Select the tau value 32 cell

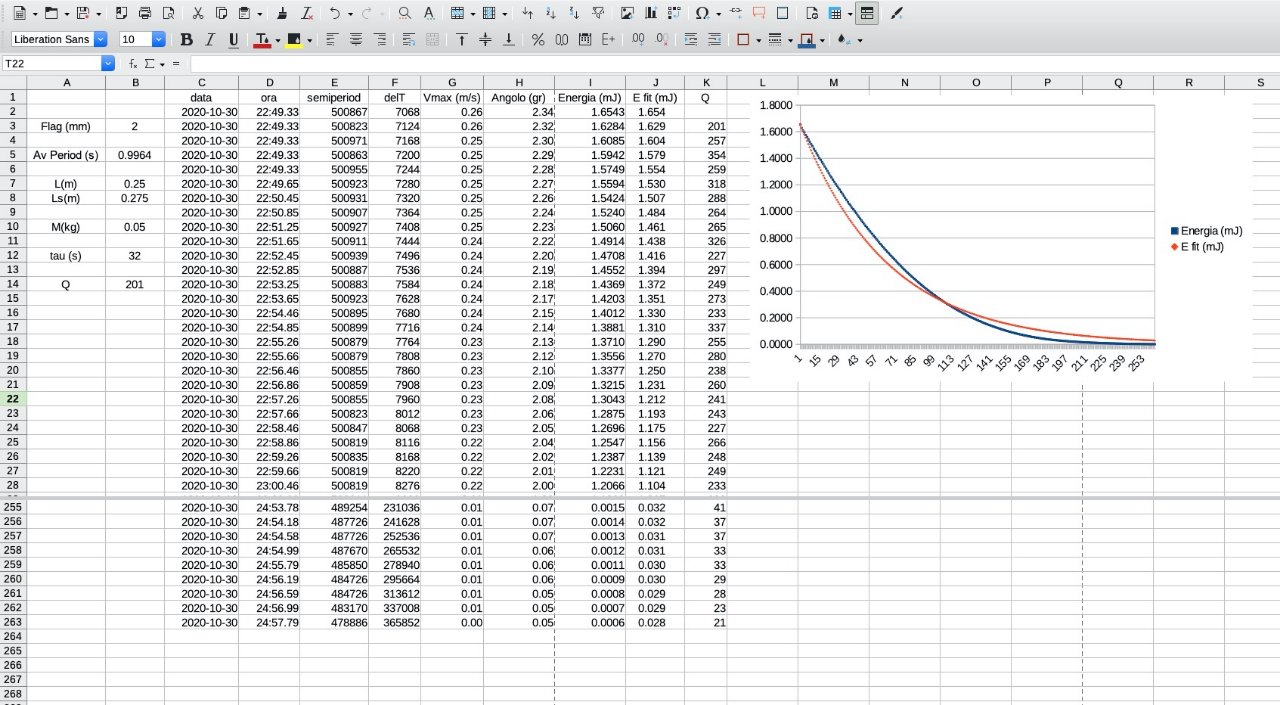(135, 256)
